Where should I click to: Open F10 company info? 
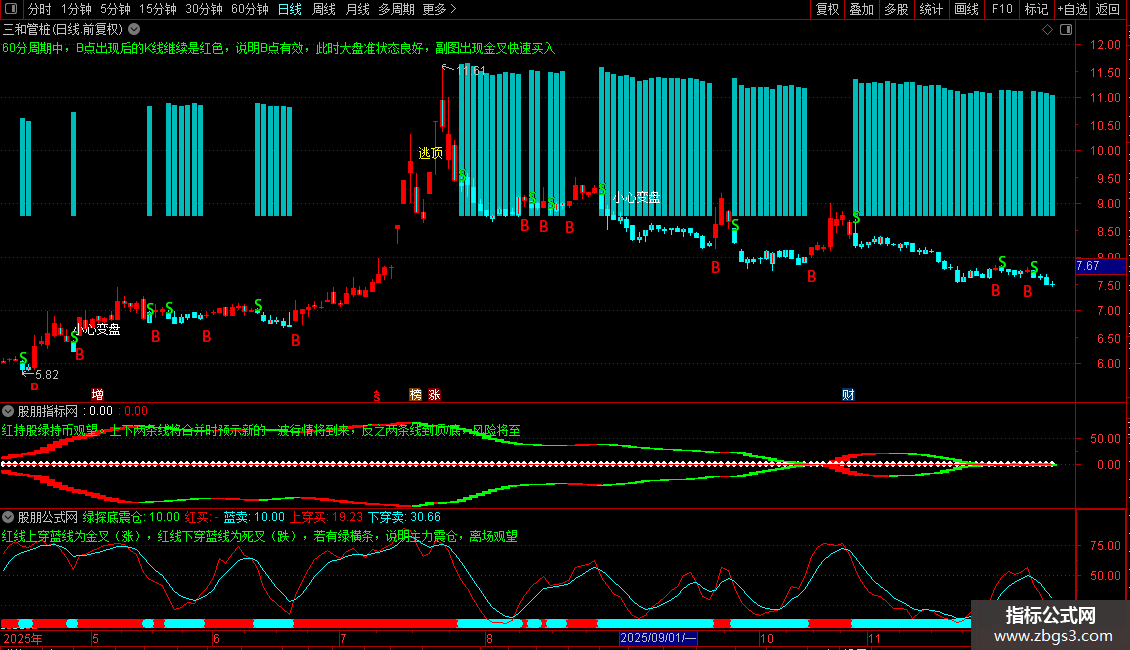point(1002,9)
